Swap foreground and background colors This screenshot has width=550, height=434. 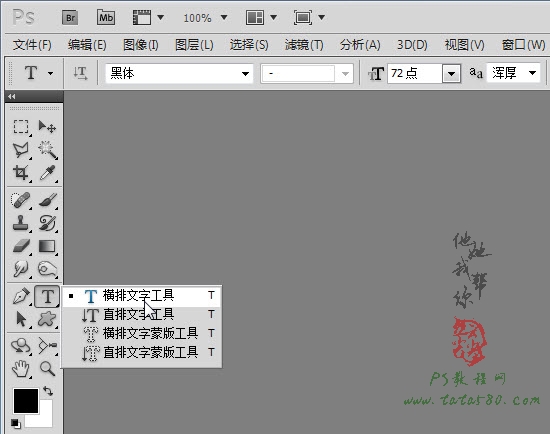tap(48, 390)
